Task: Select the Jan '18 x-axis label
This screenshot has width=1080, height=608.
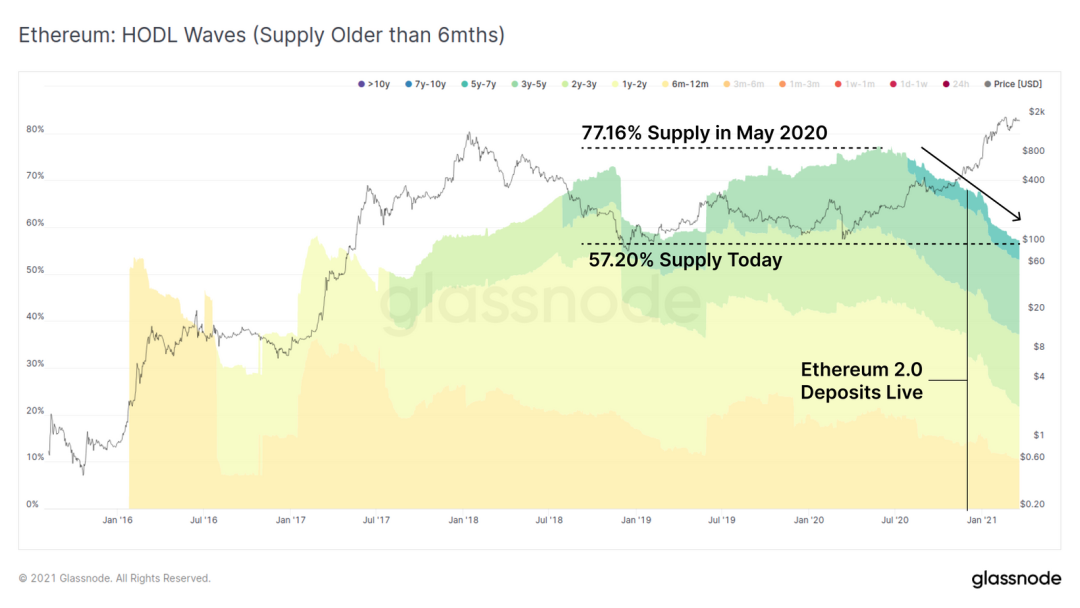Action: [464, 520]
